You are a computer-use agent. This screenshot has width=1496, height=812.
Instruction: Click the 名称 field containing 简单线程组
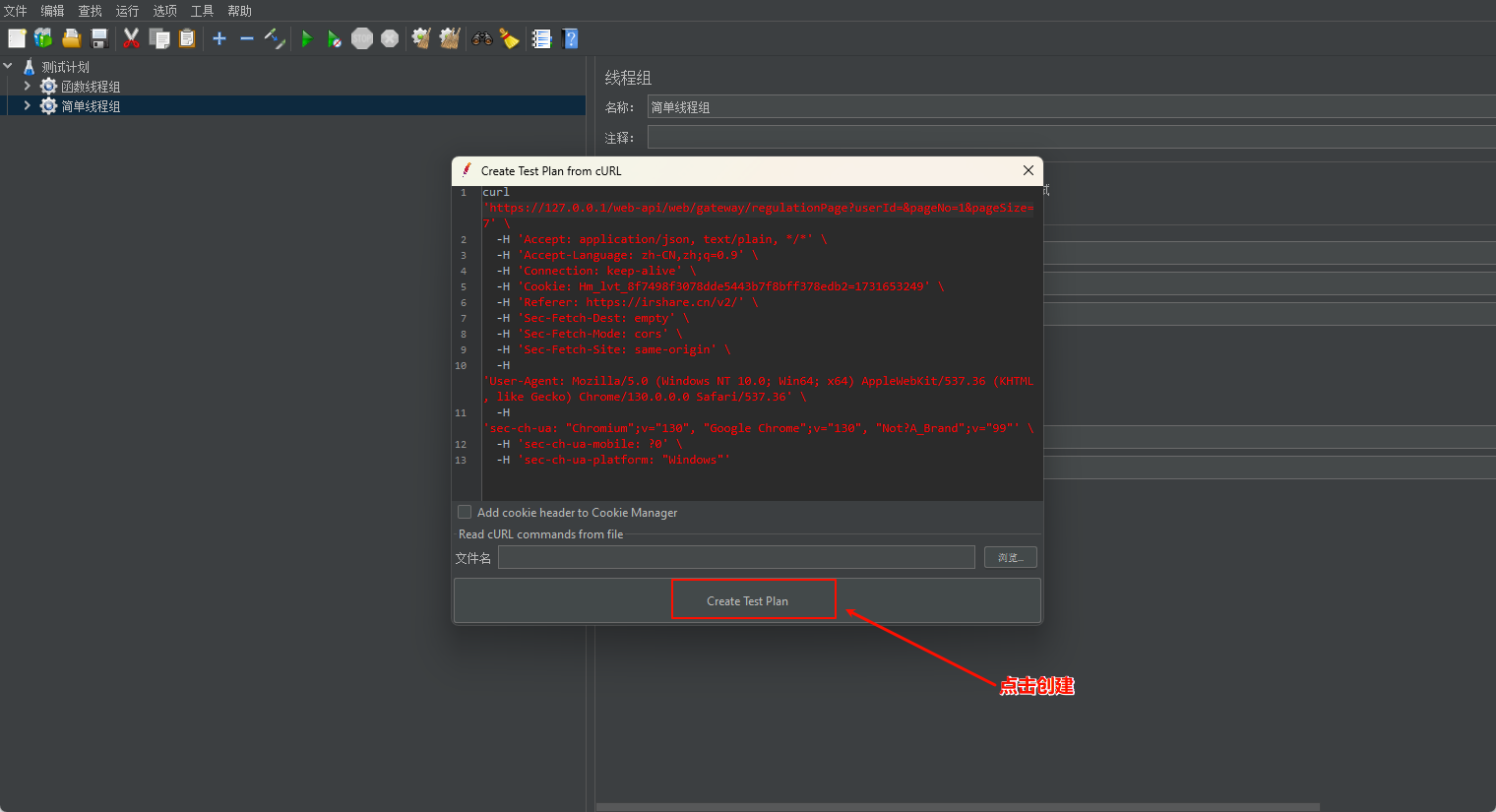click(x=1072, y=107)
